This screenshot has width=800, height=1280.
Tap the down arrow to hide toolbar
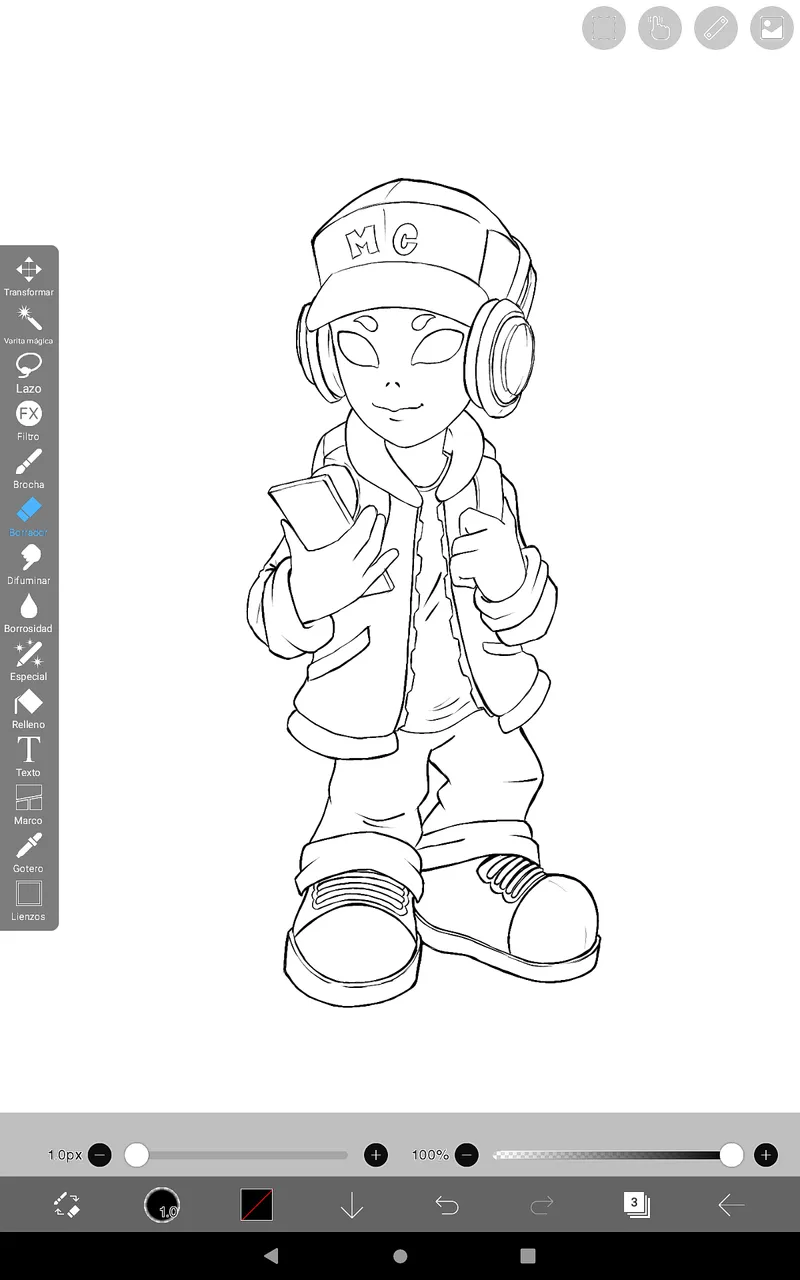tap(351, 1206)
